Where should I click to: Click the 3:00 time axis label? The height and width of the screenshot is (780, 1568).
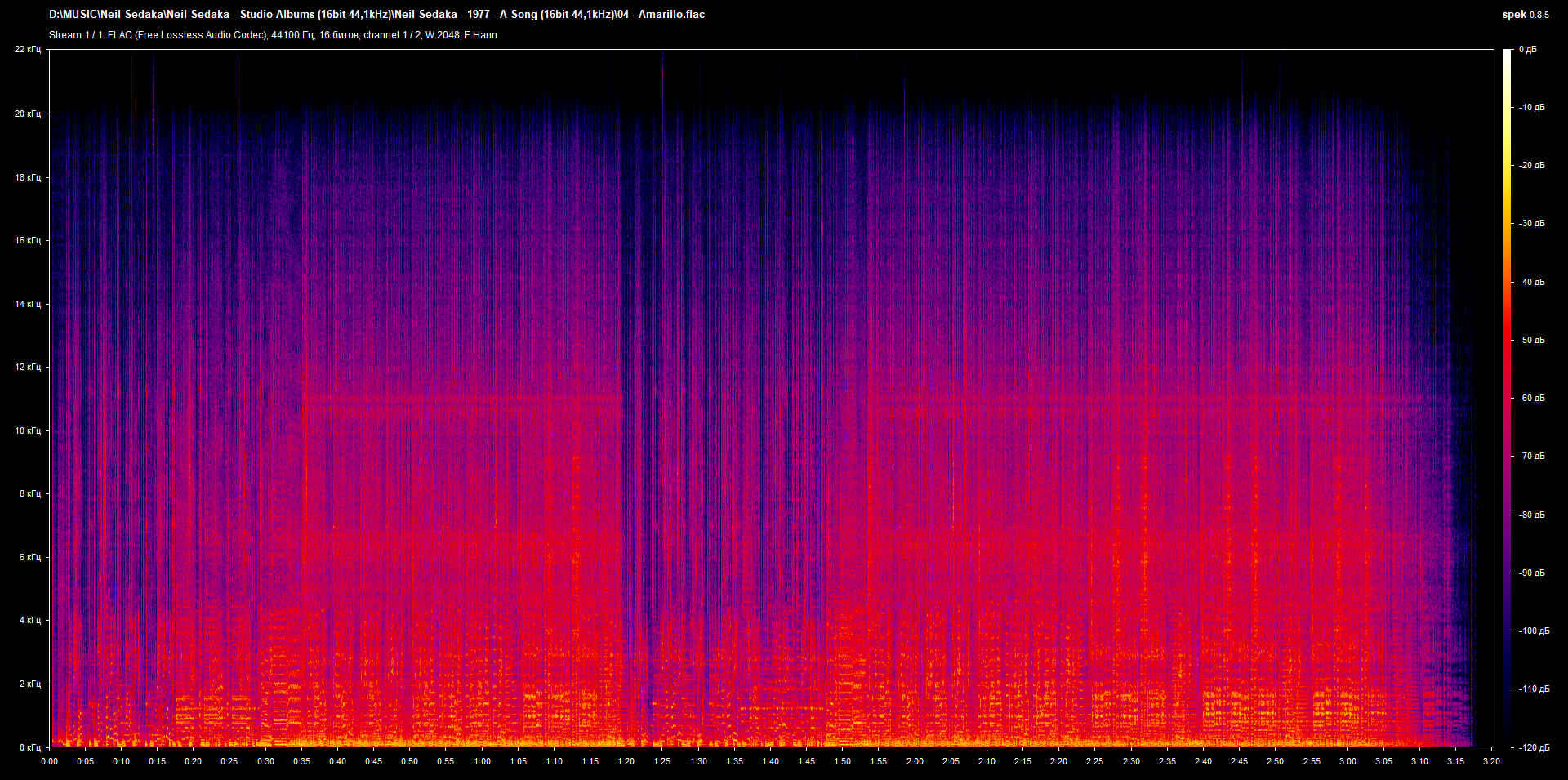click(x=1347, y=761)
